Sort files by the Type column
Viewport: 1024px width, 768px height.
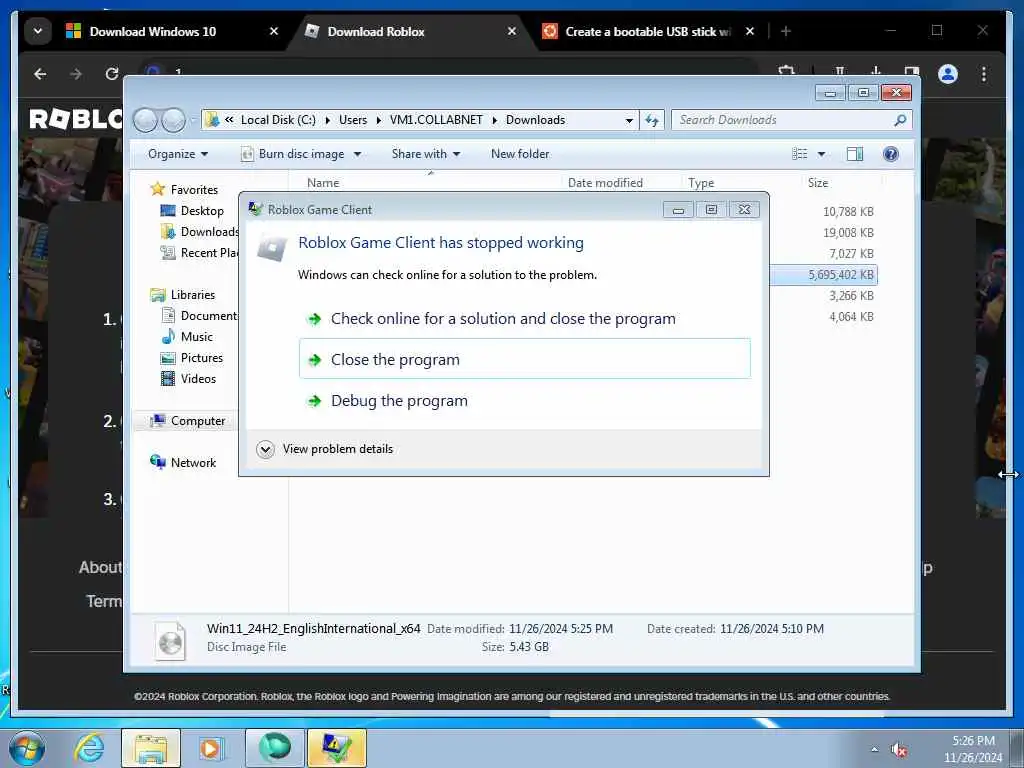pos(701,183)
